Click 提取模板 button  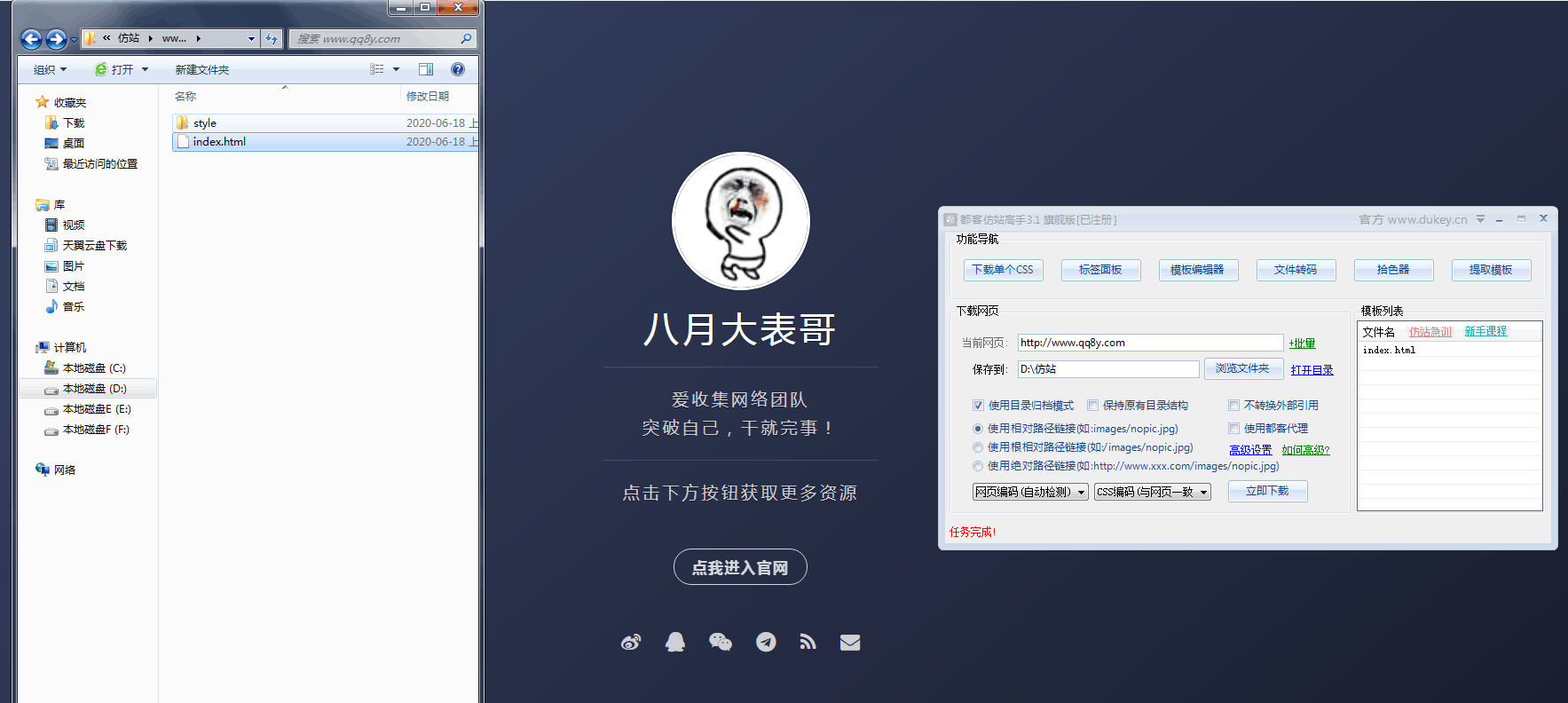coord(1491,270)
